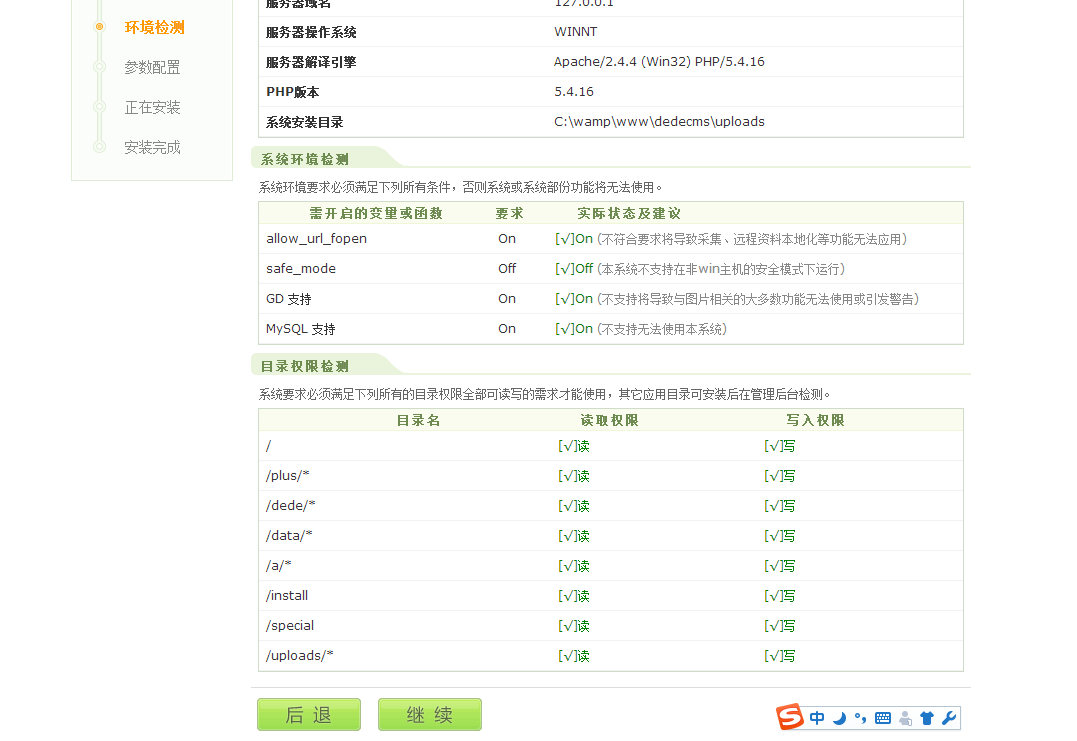
Task: Click the step dot beside 参数配置
Action: [99, 67]
